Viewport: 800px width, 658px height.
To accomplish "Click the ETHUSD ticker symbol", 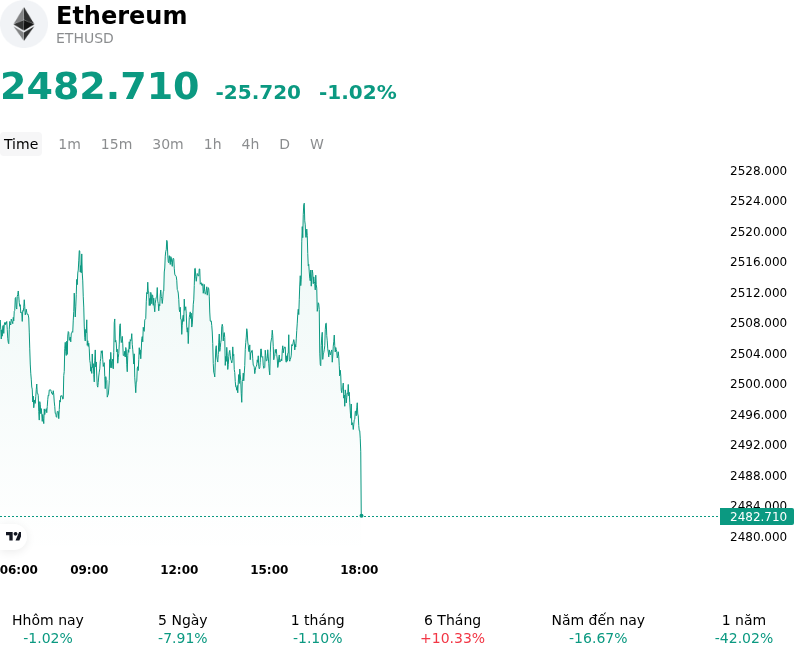I will [85, 38].
